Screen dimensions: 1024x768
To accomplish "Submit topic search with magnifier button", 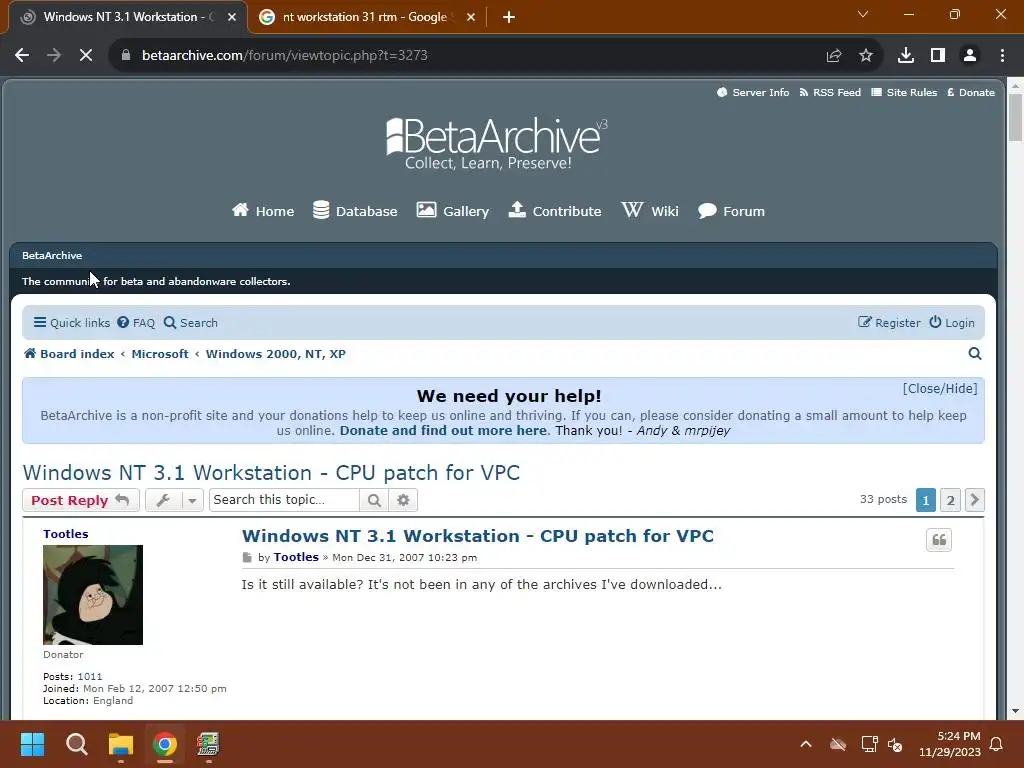I will click(x=374, y=500).
